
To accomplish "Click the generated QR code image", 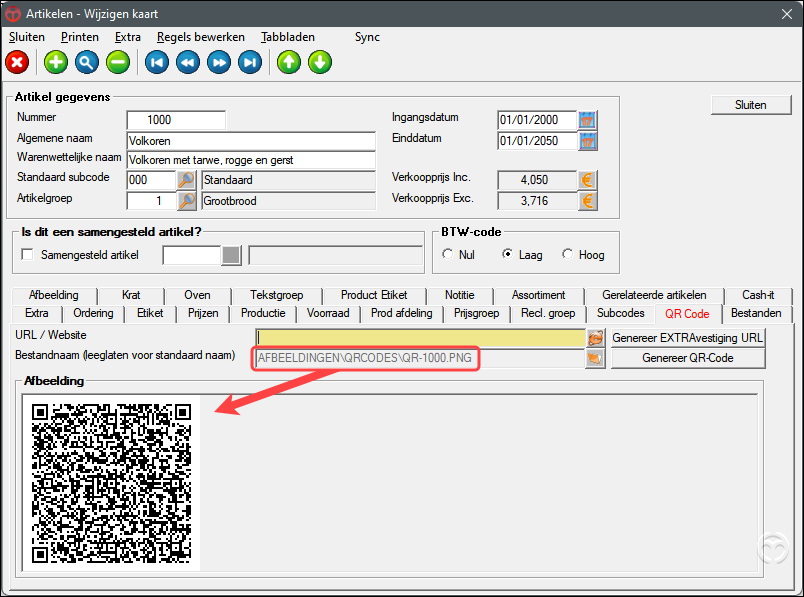I will (x=111, y=483).
